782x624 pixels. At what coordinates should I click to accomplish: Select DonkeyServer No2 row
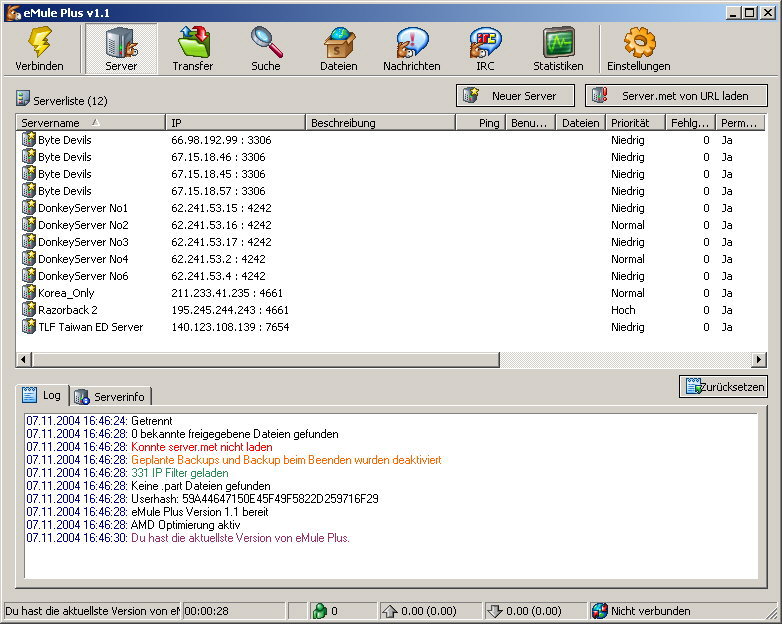click(x=391, y=224)
